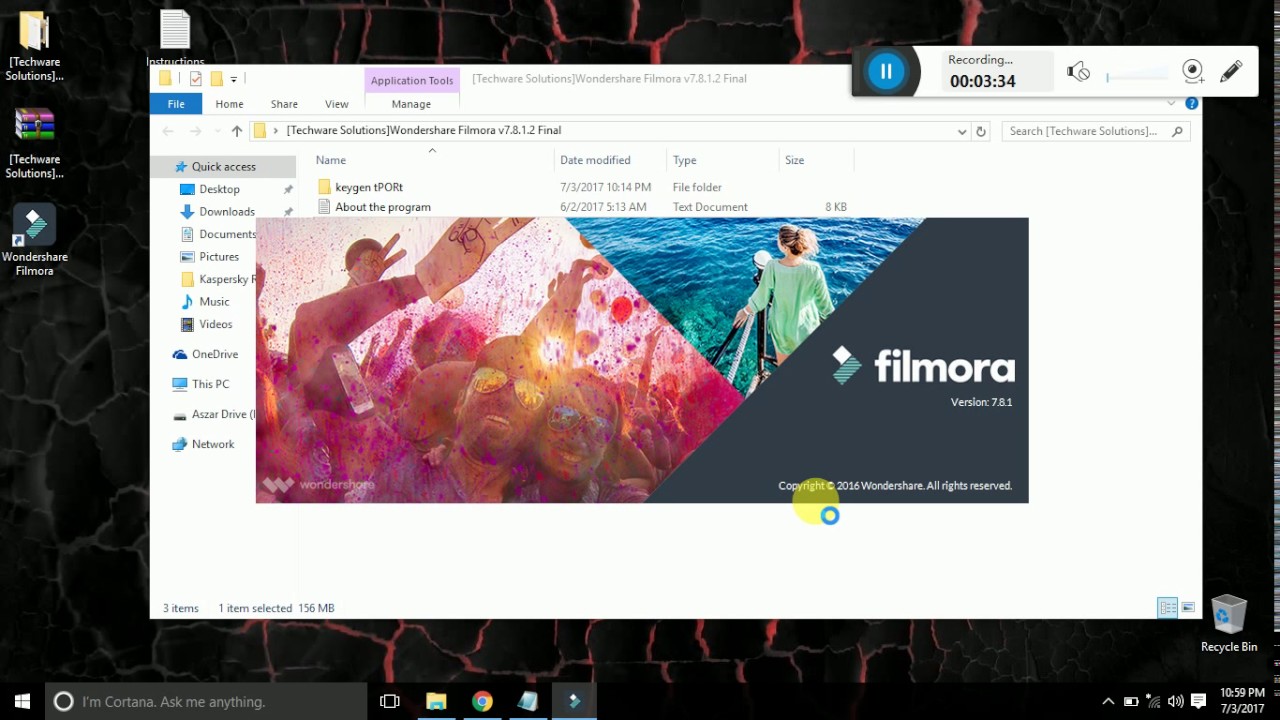Open Desktop in navigation pane

tap(219, 189)
